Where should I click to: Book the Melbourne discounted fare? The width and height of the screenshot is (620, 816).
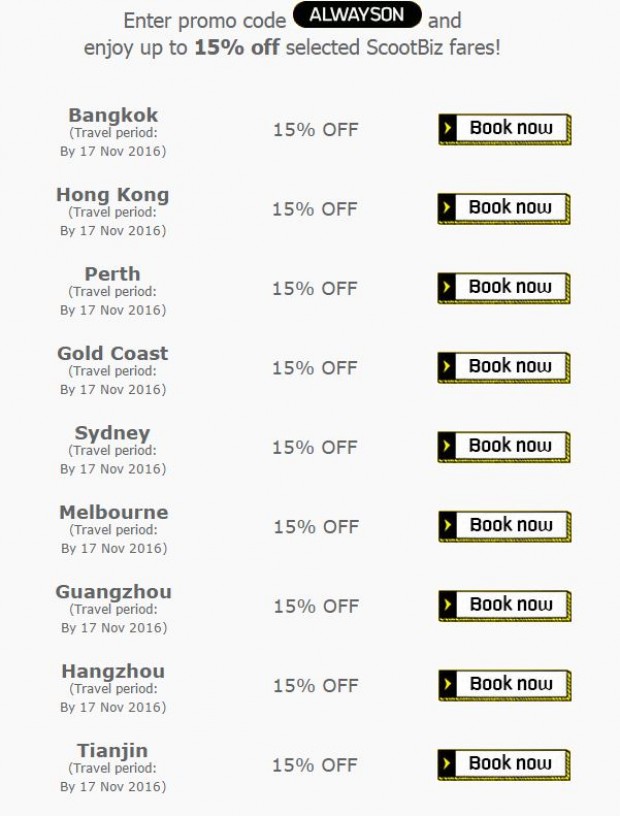point(505,526)
